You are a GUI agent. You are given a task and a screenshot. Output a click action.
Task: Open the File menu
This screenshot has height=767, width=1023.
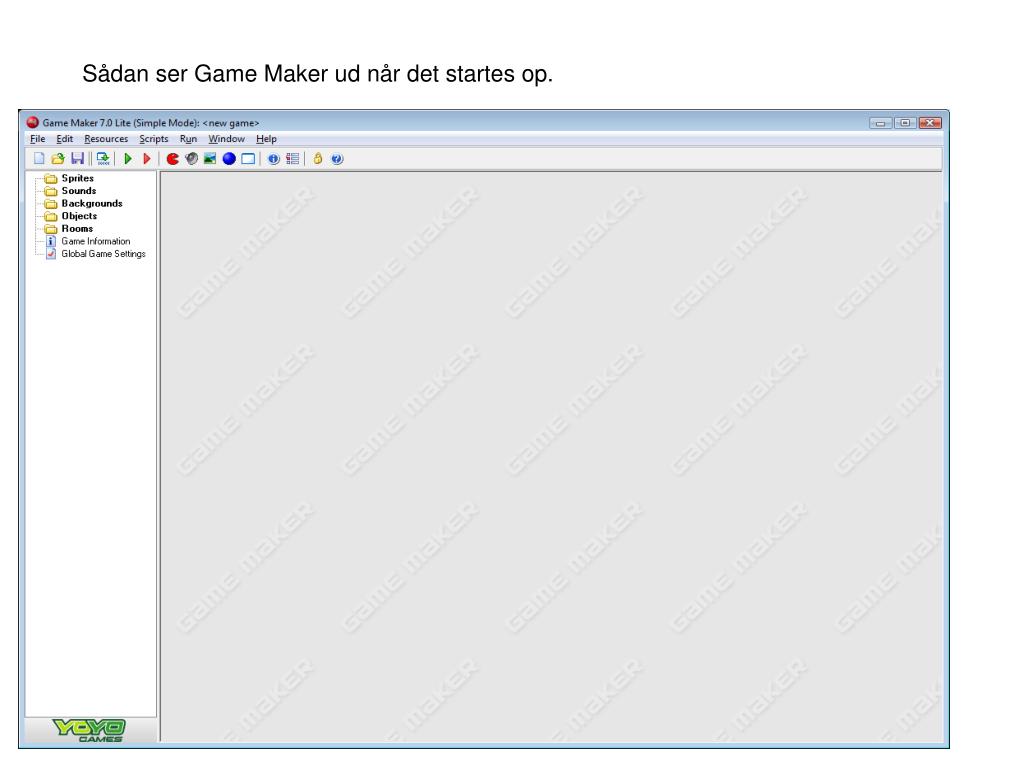coord(38,139)
